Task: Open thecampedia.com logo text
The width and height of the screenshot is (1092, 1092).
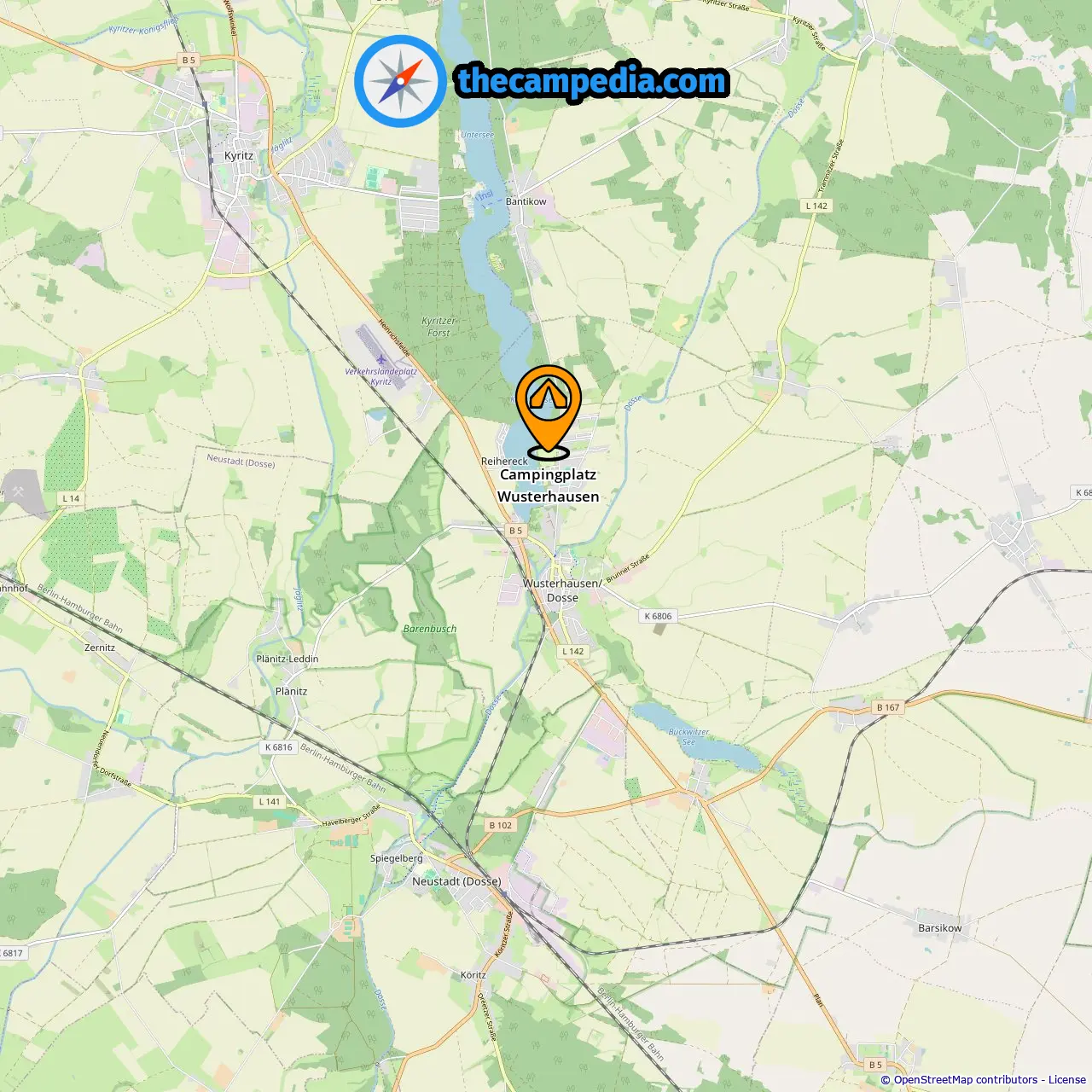Action: [x=592, y=82]
